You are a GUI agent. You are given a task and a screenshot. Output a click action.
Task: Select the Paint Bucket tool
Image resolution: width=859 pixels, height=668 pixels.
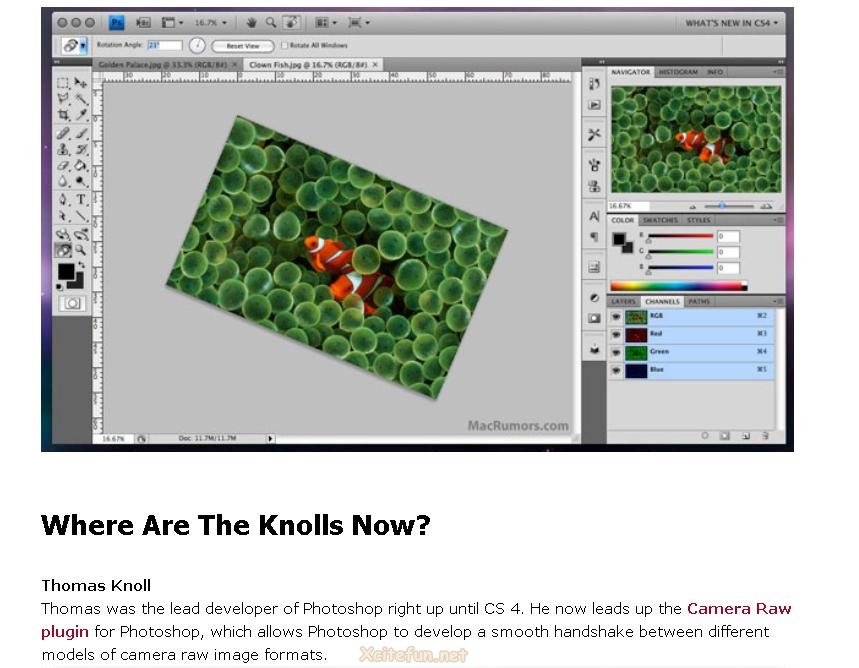(x=81, y=165)
